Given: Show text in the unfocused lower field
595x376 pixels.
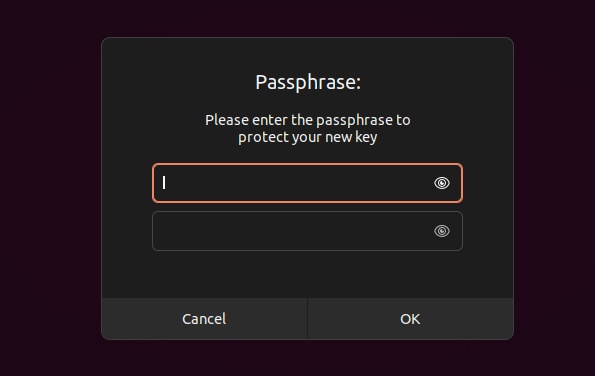Looking at the screenshot, I should point(442,231).
